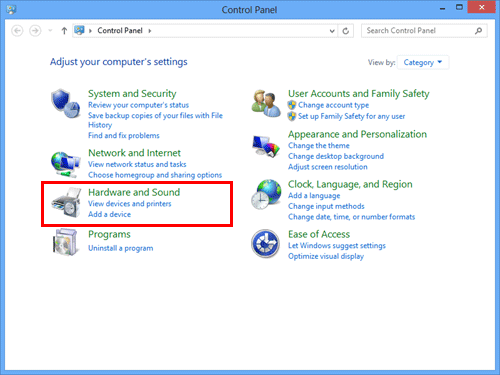Click the Network and Internet globe icon
Image resolution: width=500 pixels, height=375 pixels.
pos(66,164)
